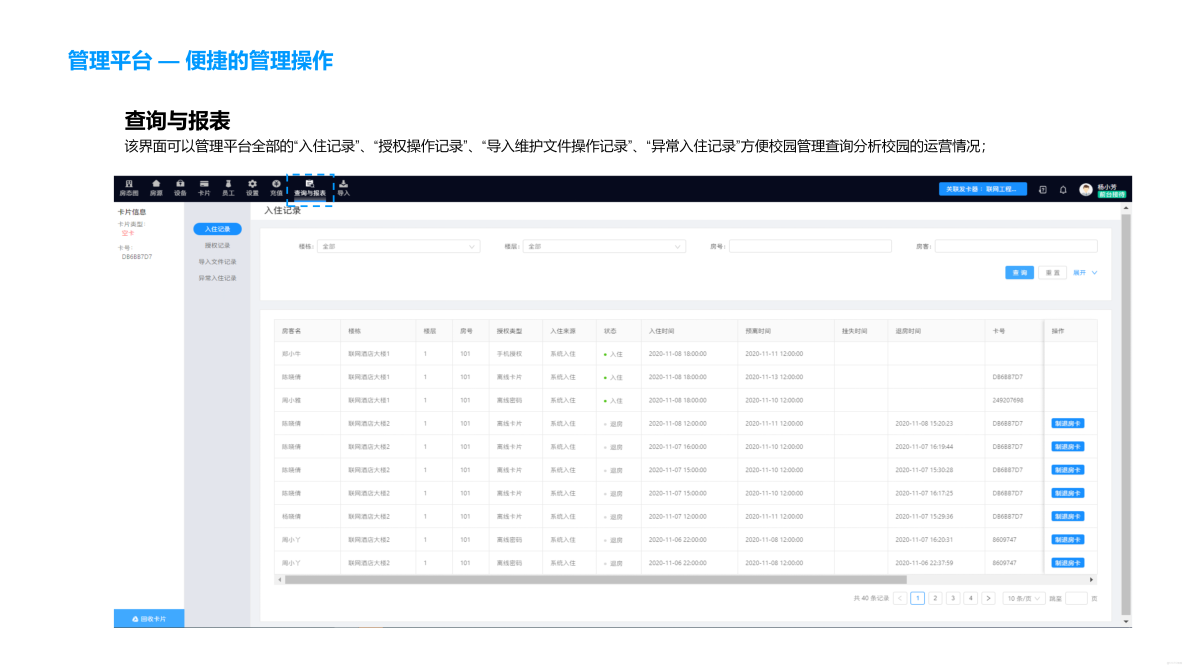Viewport: 1184px width, 666px height.
Task: Click the 导入 import icon
Action: (345, 188)
